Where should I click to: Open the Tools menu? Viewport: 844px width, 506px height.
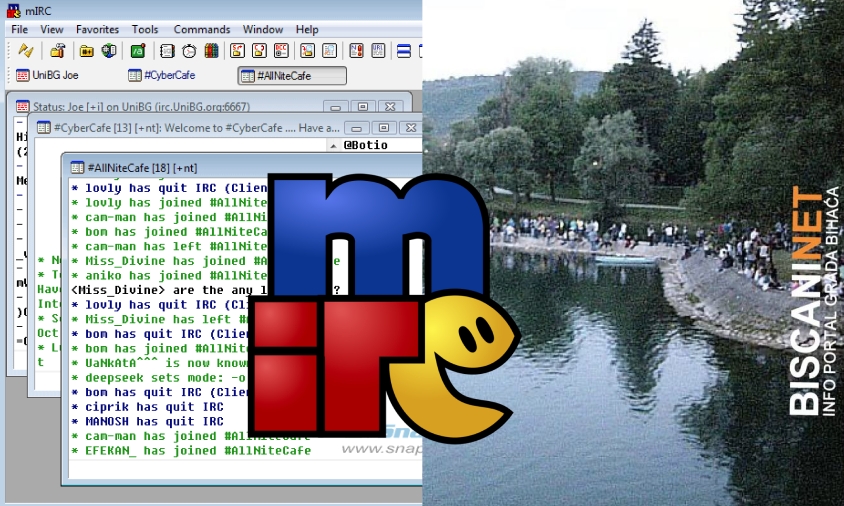point(145,30)
